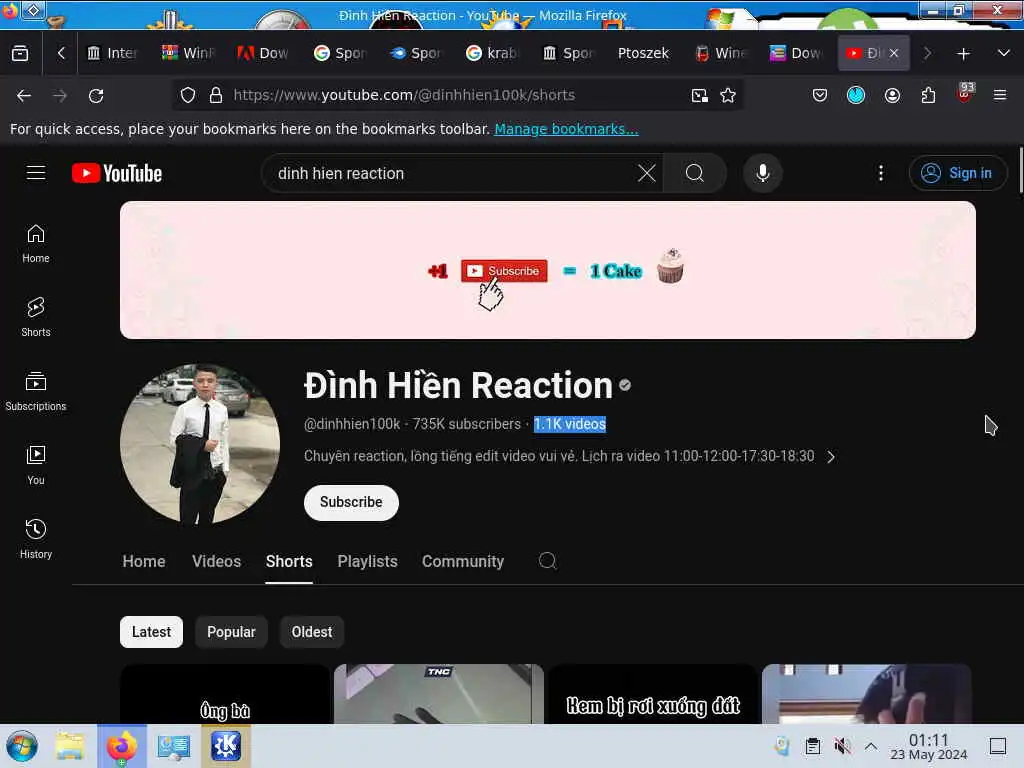List all tabs dropdown arrow

pos(1004,54)
